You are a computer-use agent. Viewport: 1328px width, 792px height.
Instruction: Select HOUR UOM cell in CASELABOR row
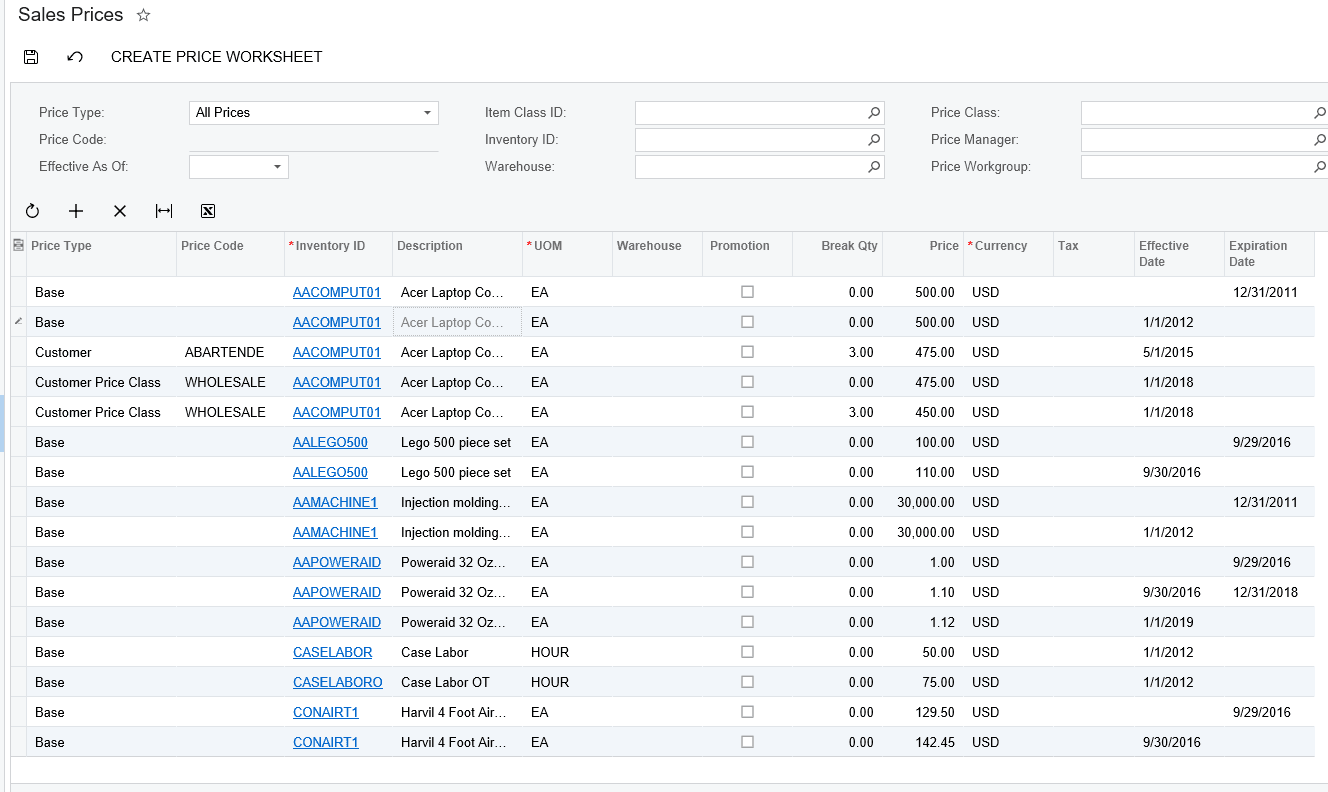(x=568, y=652)
